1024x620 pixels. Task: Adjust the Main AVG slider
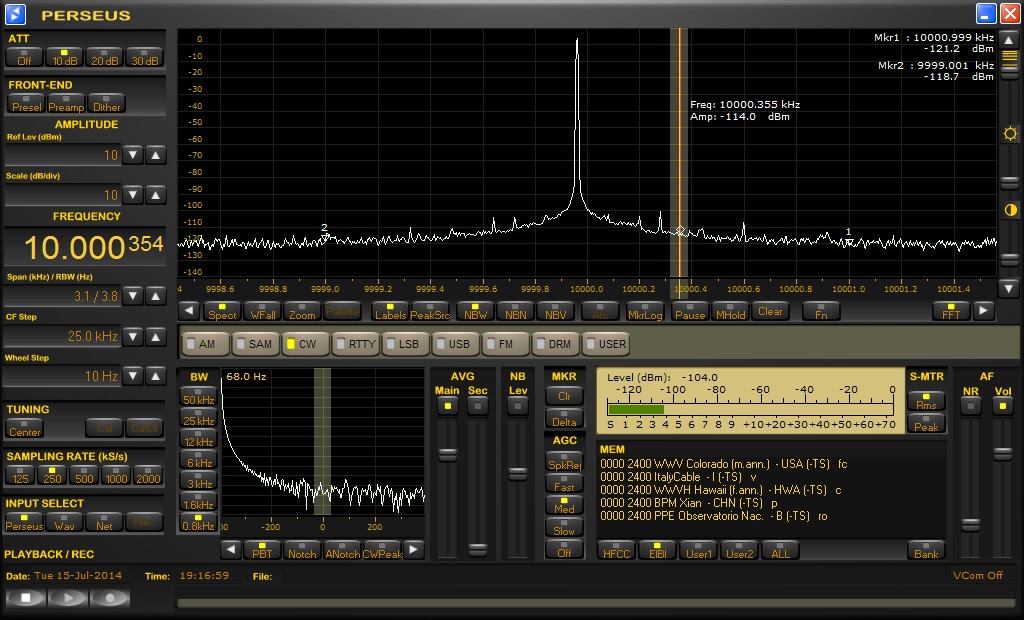447,454
